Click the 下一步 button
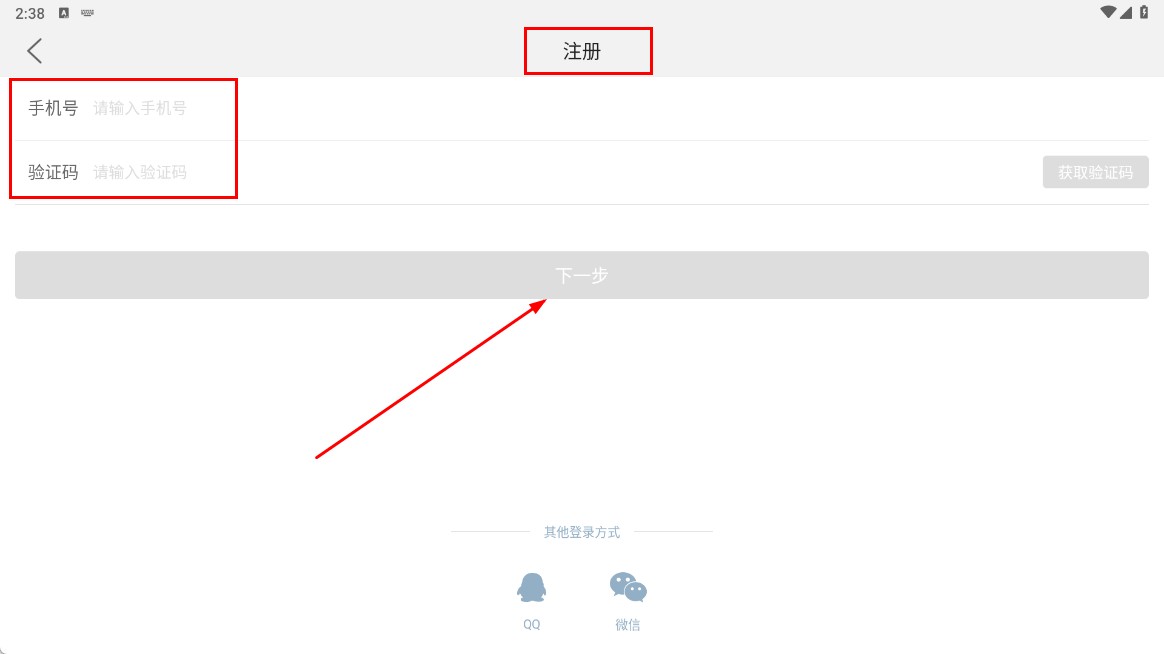 [581, 275]
